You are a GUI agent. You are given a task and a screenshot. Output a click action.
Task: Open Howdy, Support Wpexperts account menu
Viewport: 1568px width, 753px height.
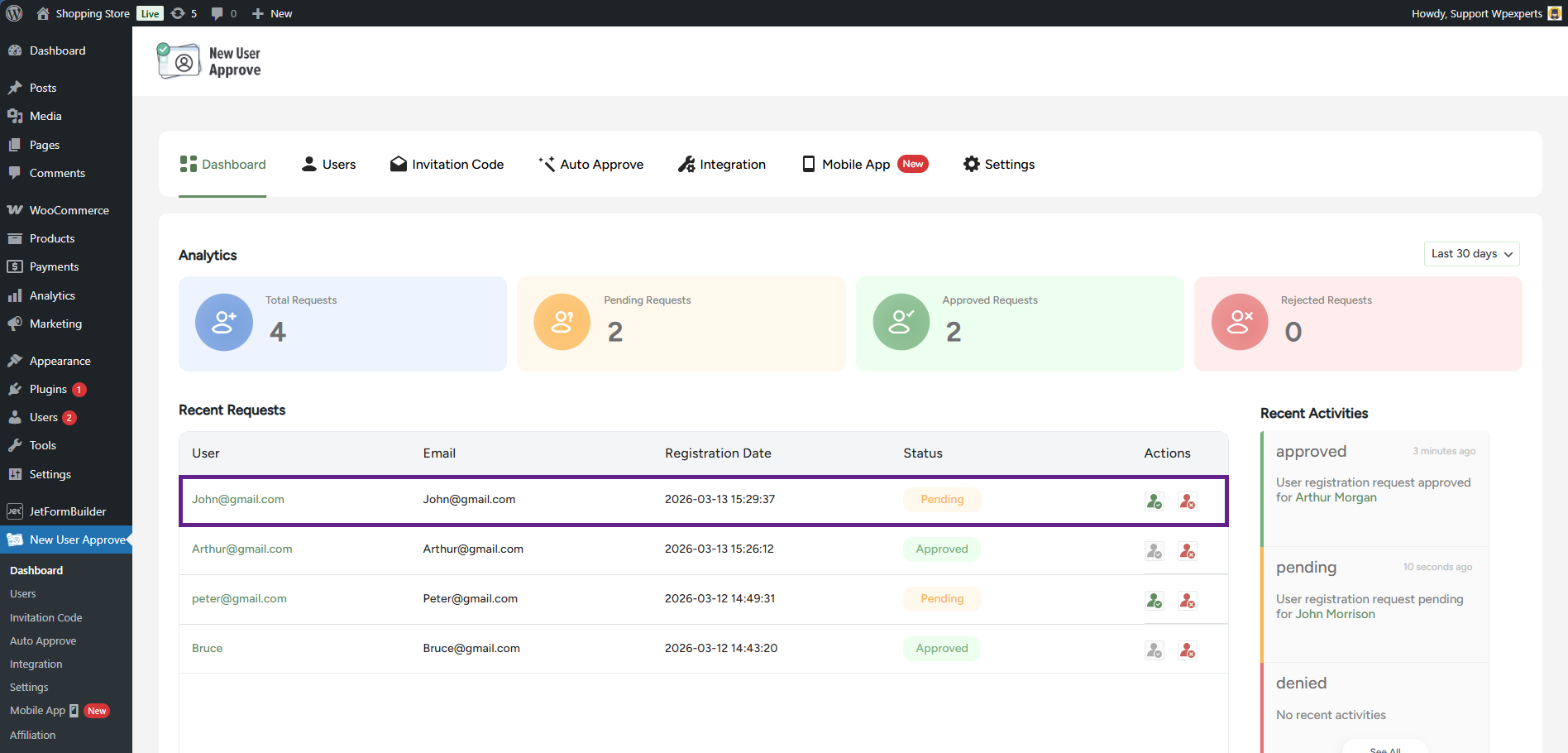pyautogui.click(x=1485, y=13)
